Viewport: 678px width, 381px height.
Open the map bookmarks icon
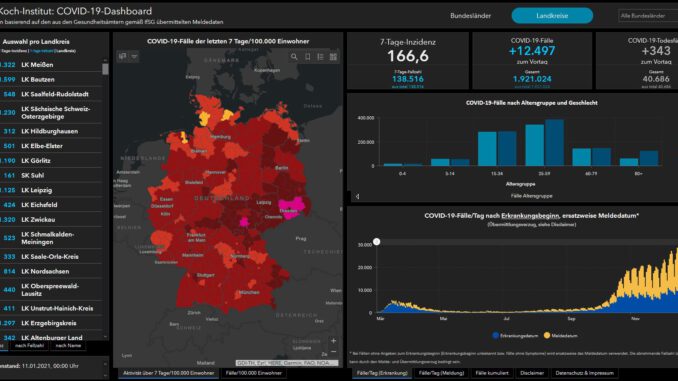tap(307, 57)
